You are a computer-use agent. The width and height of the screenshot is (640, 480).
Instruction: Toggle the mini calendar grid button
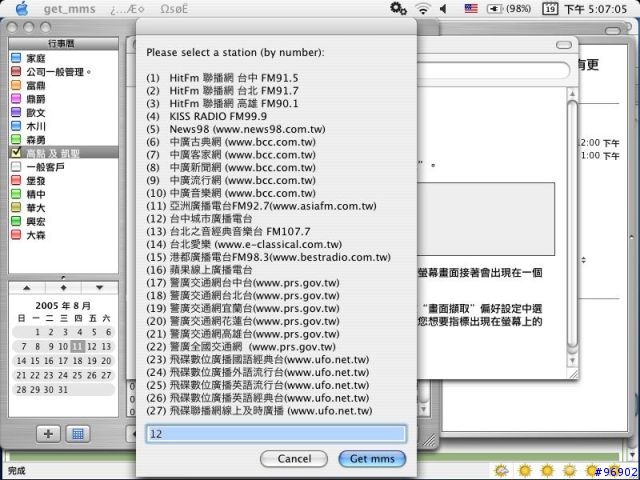coord(78,434)
